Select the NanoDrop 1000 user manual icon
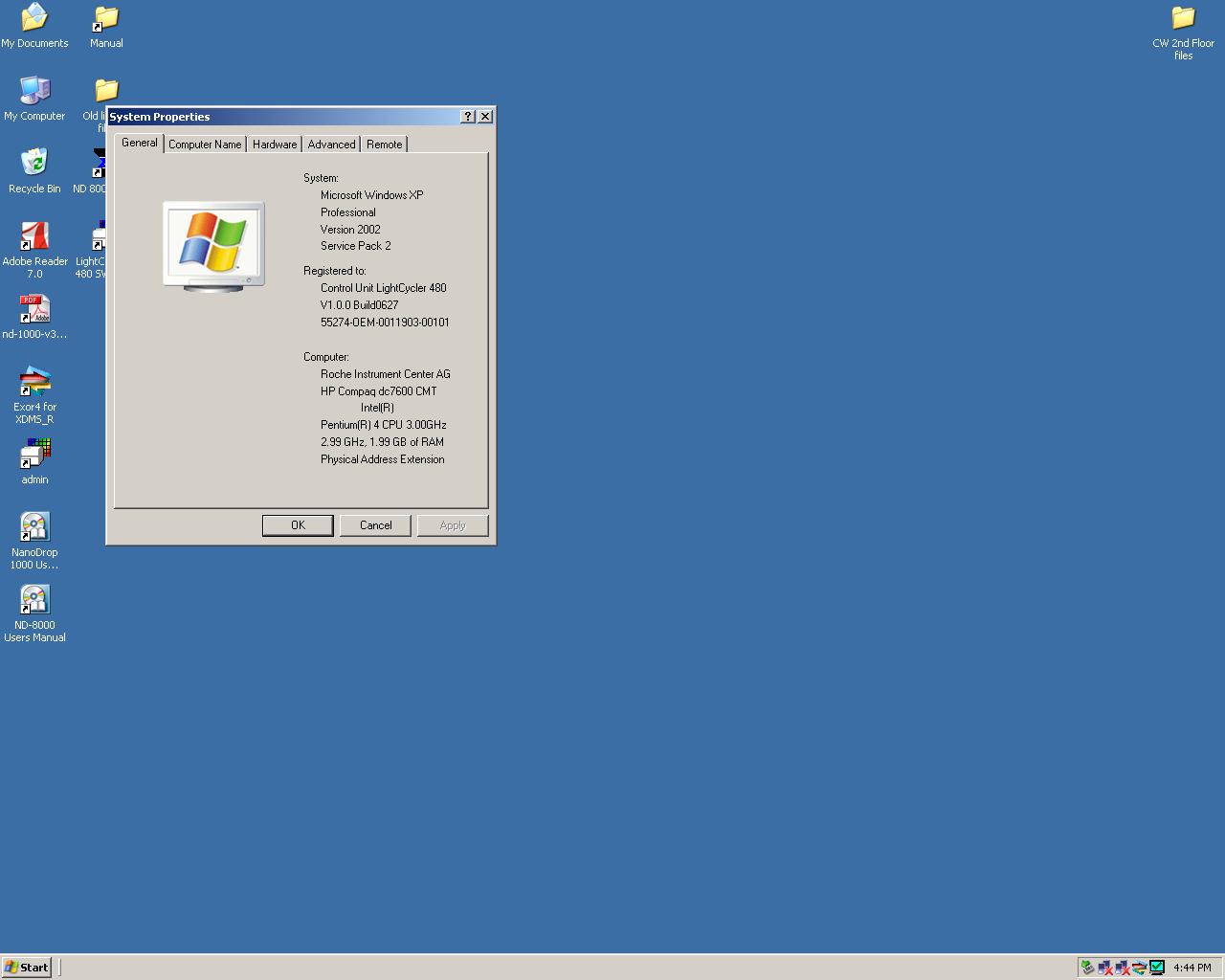 [x=34, y=528]
